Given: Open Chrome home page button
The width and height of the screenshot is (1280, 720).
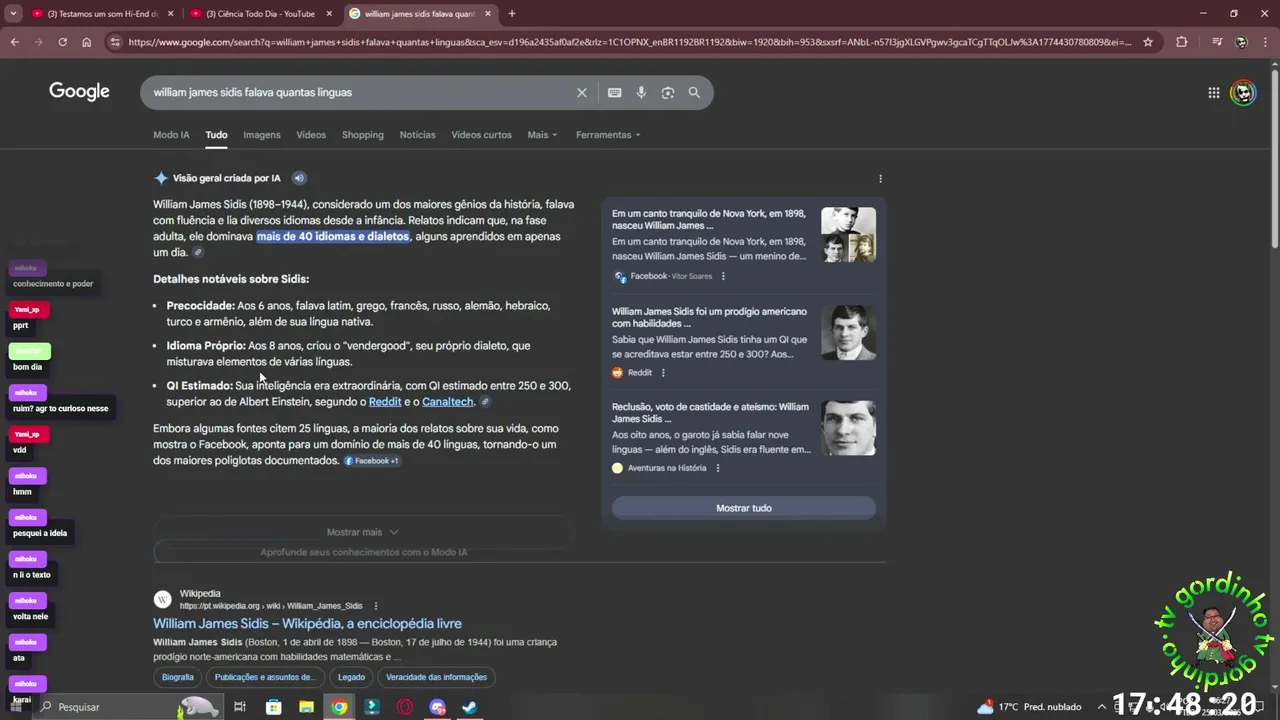Looking at the screenshot, I should click(87, 42).
